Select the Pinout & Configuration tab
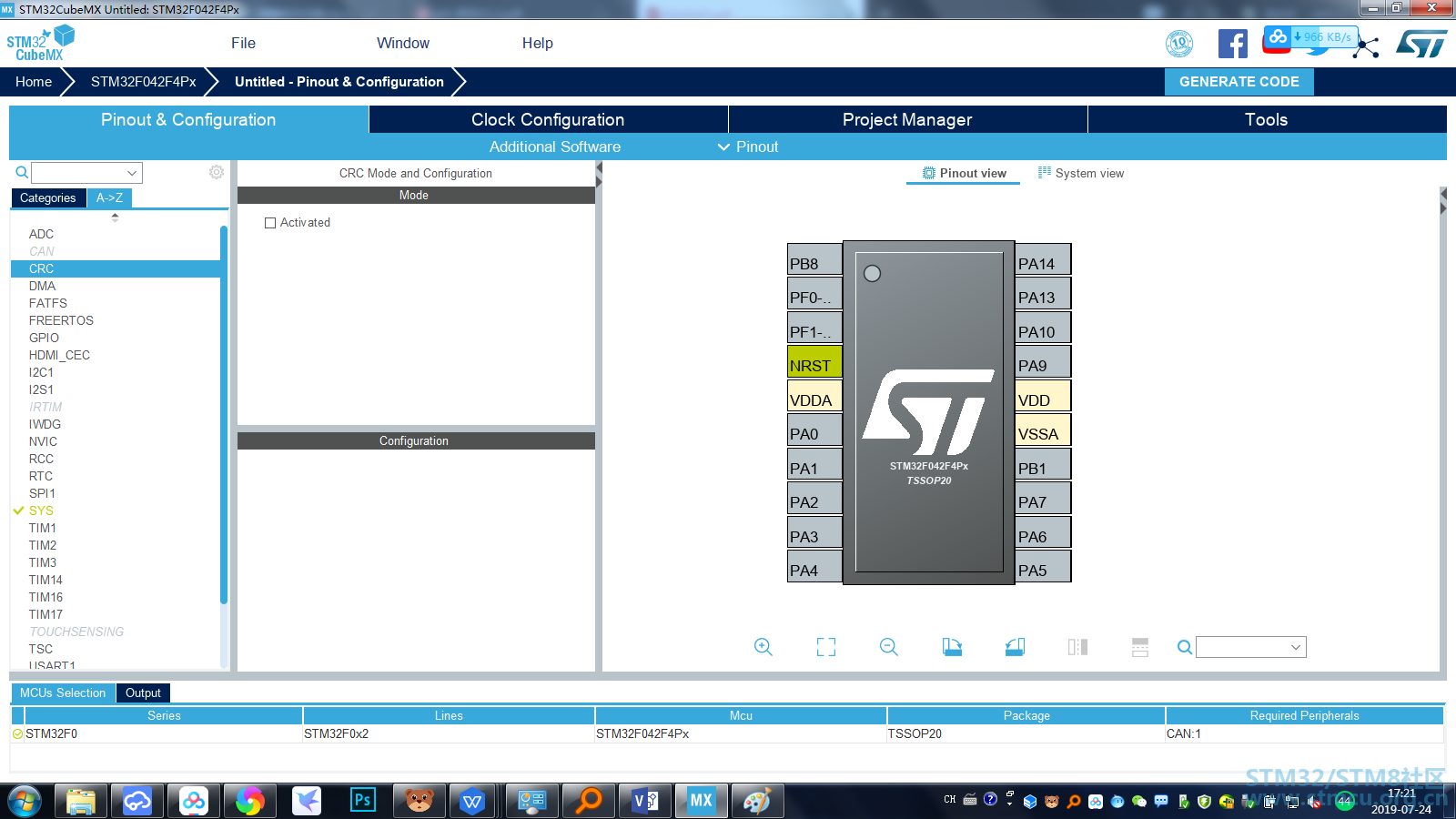 [x=188, y=119]
